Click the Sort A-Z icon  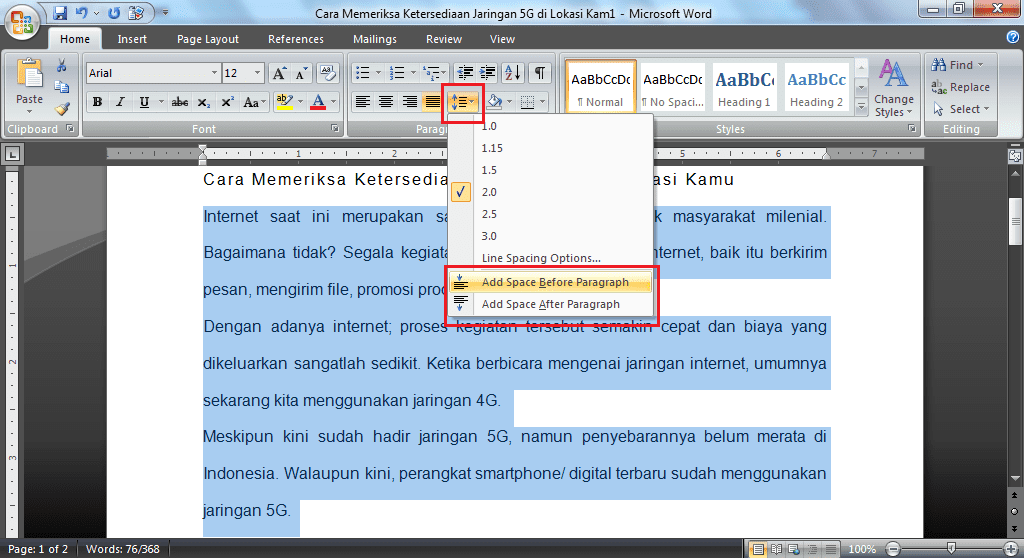[x=512, y=73]
